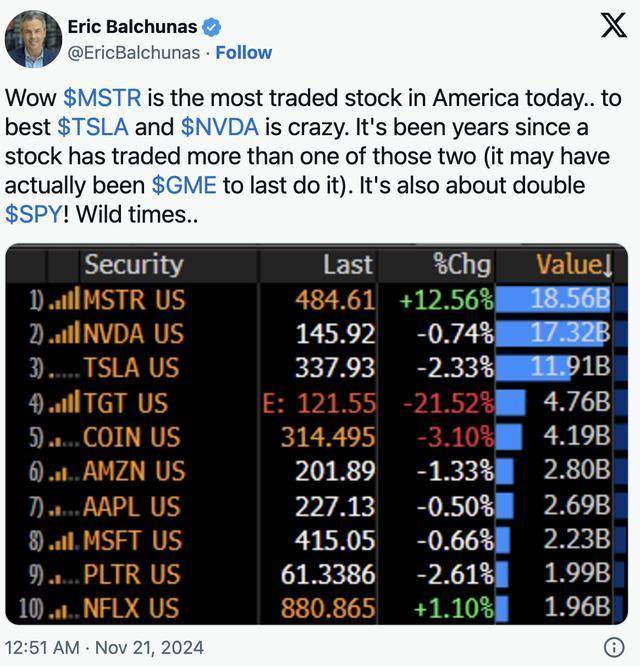Open the $TSLA cashtag link
Screen dimensions: 640x666
click(93, 129)
